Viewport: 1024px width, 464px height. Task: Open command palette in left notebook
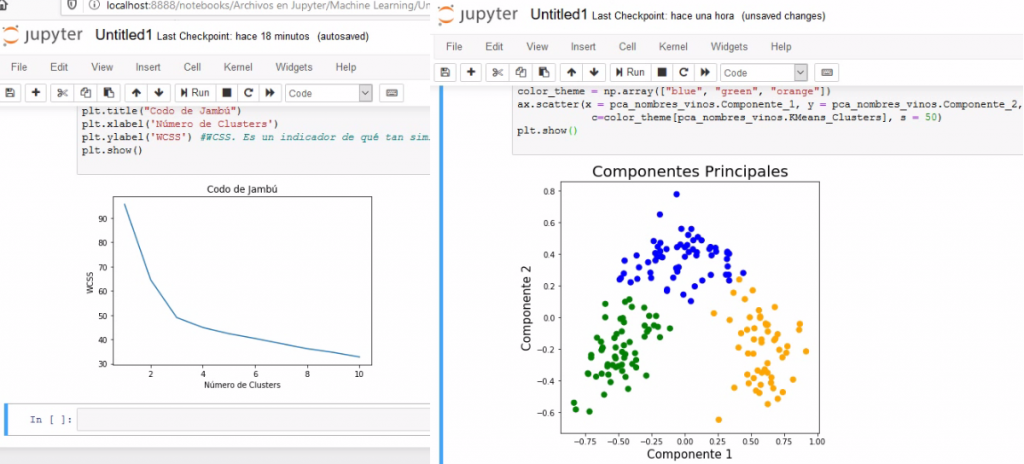coord(392,93)
